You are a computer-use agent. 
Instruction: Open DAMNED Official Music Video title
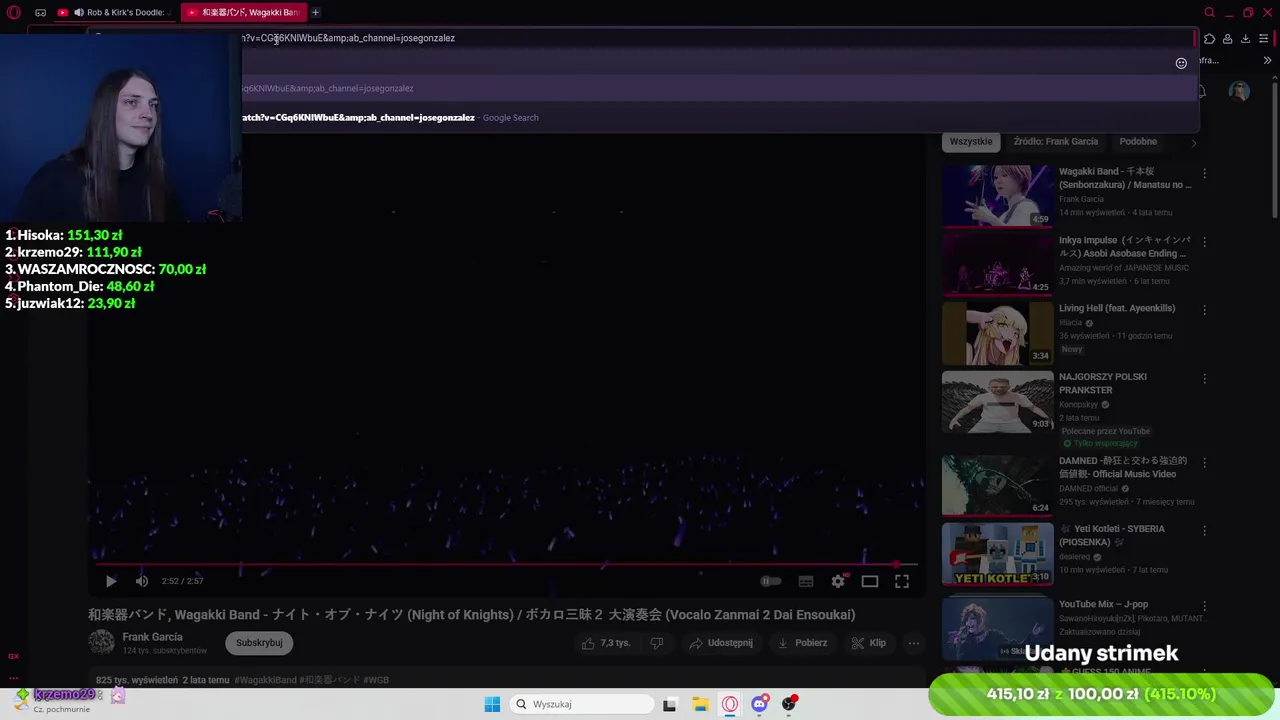(x=1123, y=467)
